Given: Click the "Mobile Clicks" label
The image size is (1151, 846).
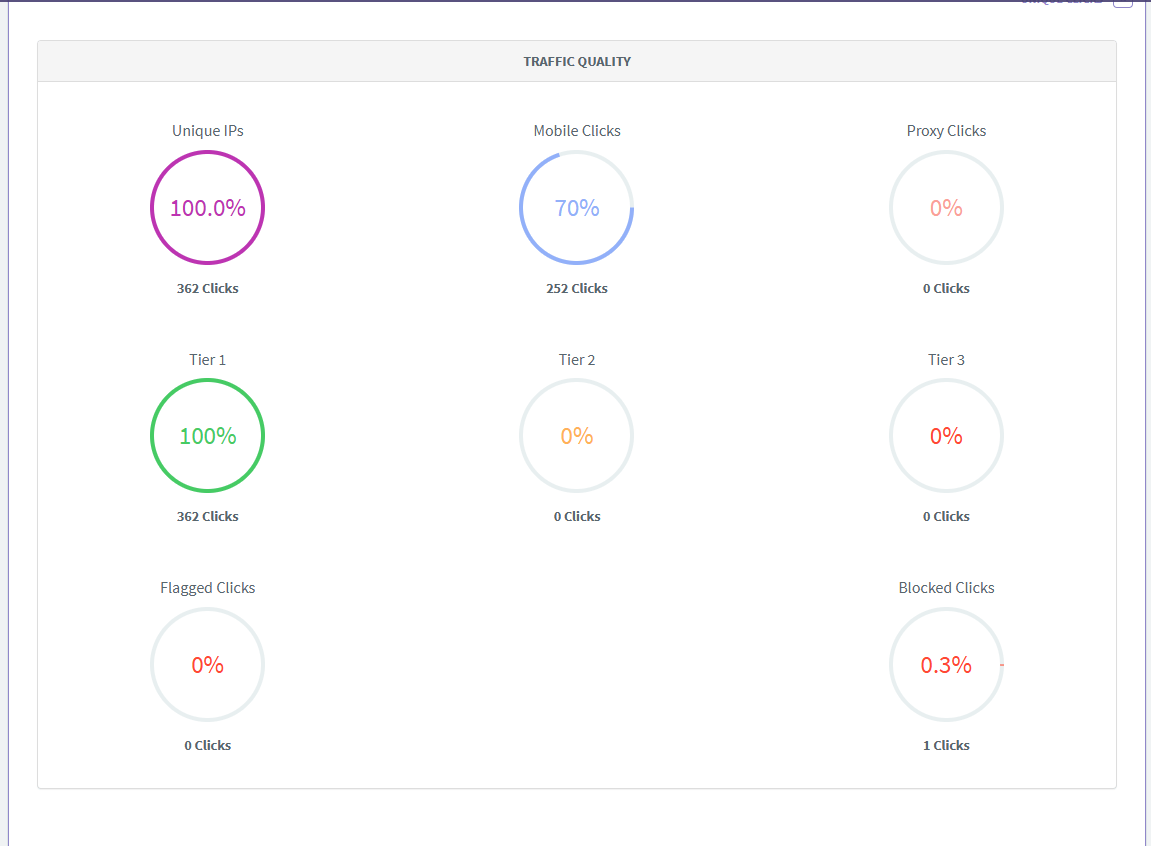Looking at the screenshot, I should tap(577, 131).
